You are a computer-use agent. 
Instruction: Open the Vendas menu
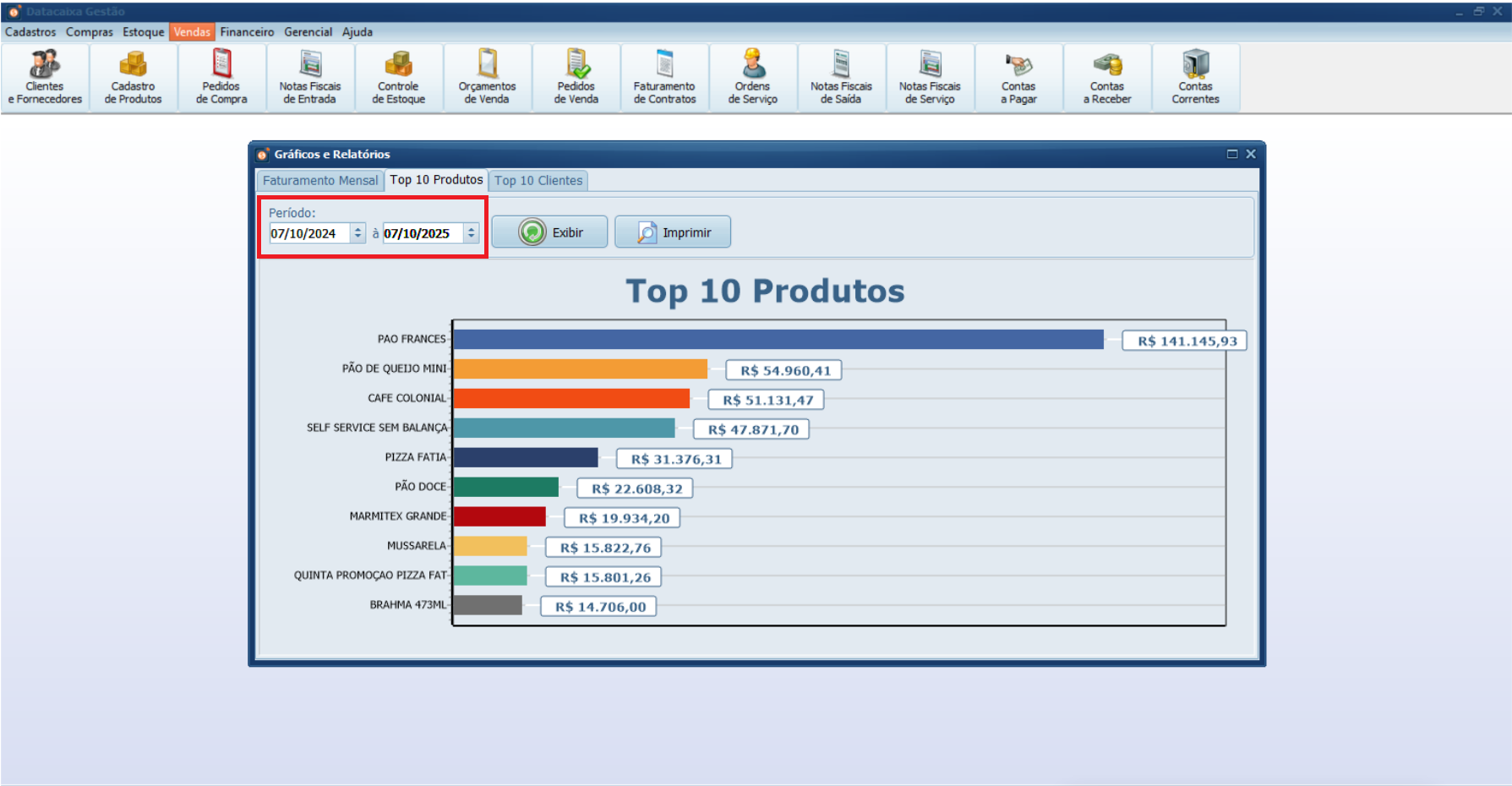192,32
